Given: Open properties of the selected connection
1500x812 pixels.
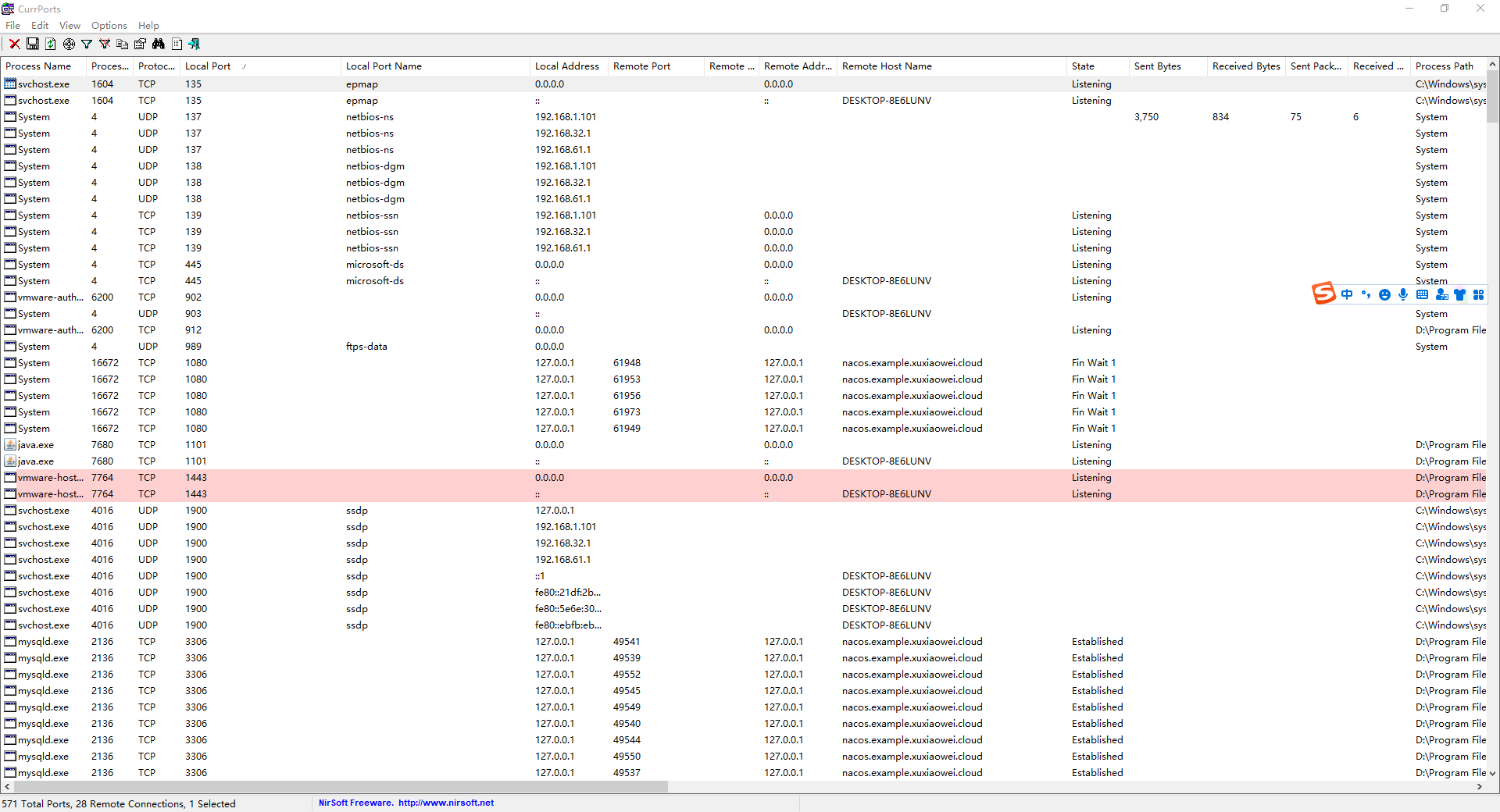Looking at the screenshot, I should (x=140, y=44).
